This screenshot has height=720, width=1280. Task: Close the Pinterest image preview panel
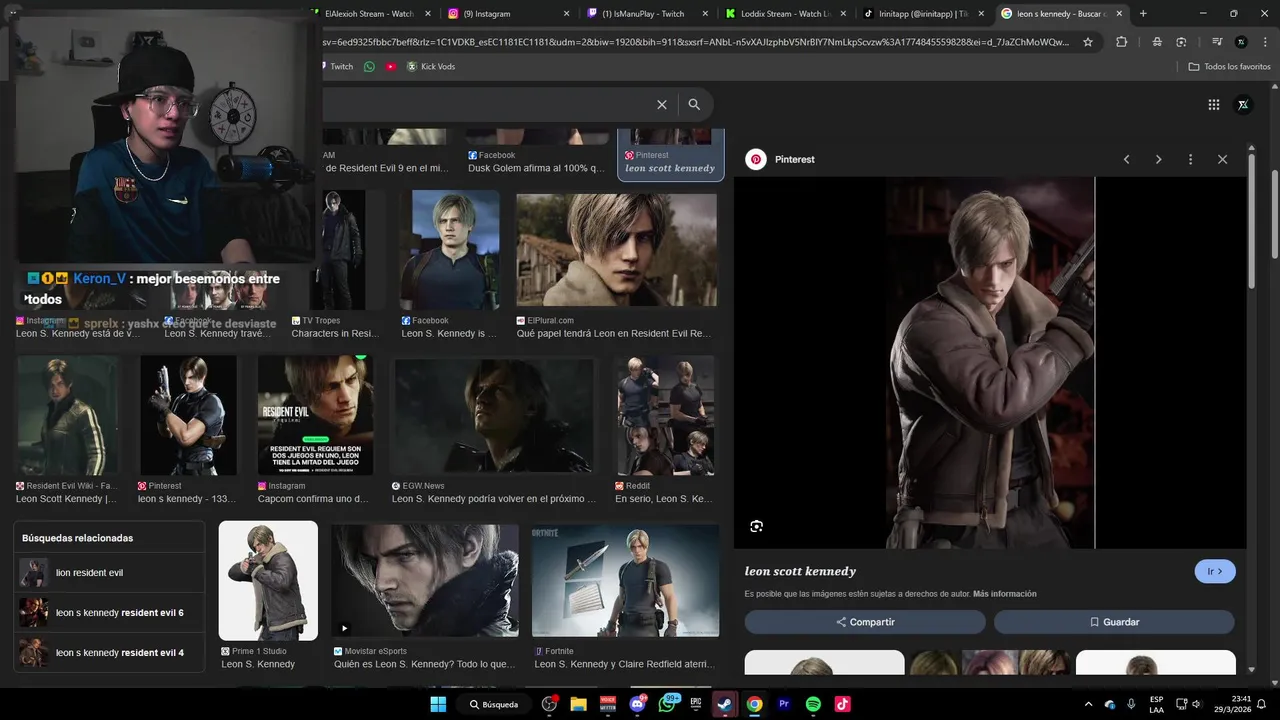pyautogui.click(x=1222, y=159)
